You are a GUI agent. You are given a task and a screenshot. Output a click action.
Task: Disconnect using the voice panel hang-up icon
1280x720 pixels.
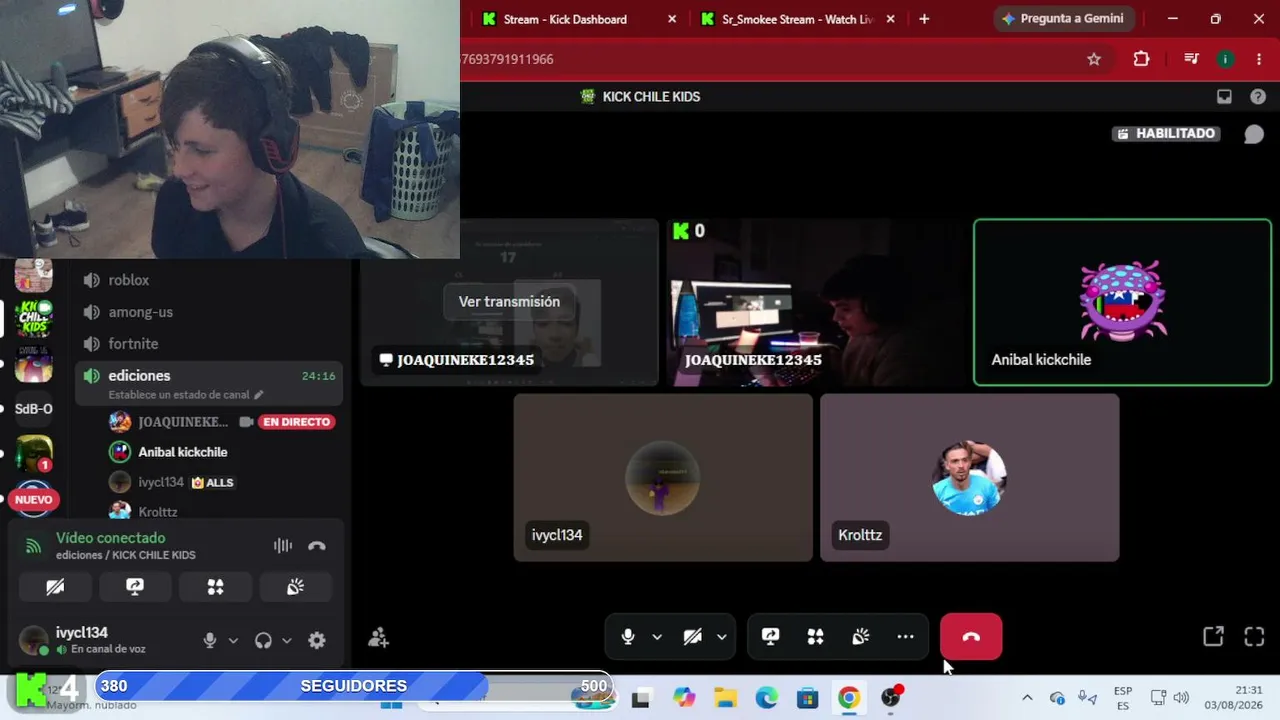[x=317, y=546]
